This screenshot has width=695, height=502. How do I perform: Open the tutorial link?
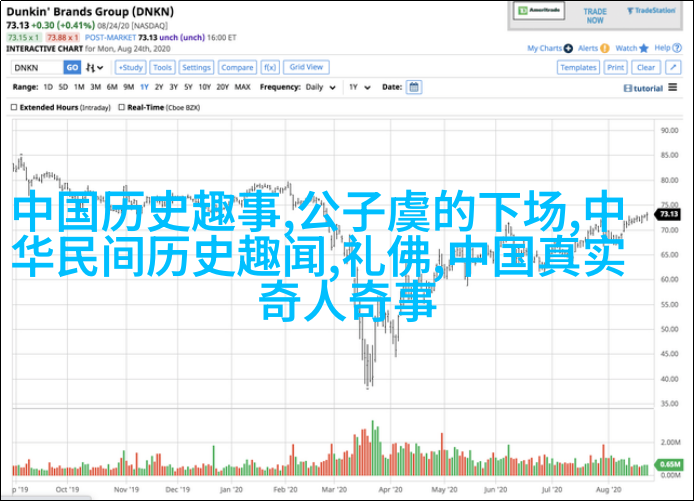(x=643, y=89)
